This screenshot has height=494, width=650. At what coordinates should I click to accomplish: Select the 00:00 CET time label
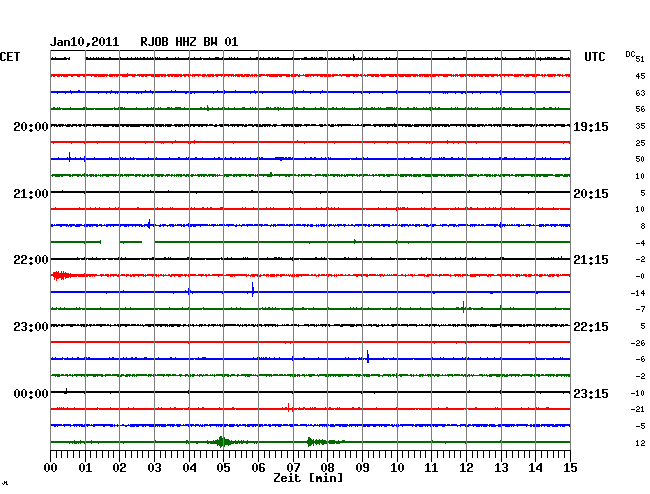[31, 393]
